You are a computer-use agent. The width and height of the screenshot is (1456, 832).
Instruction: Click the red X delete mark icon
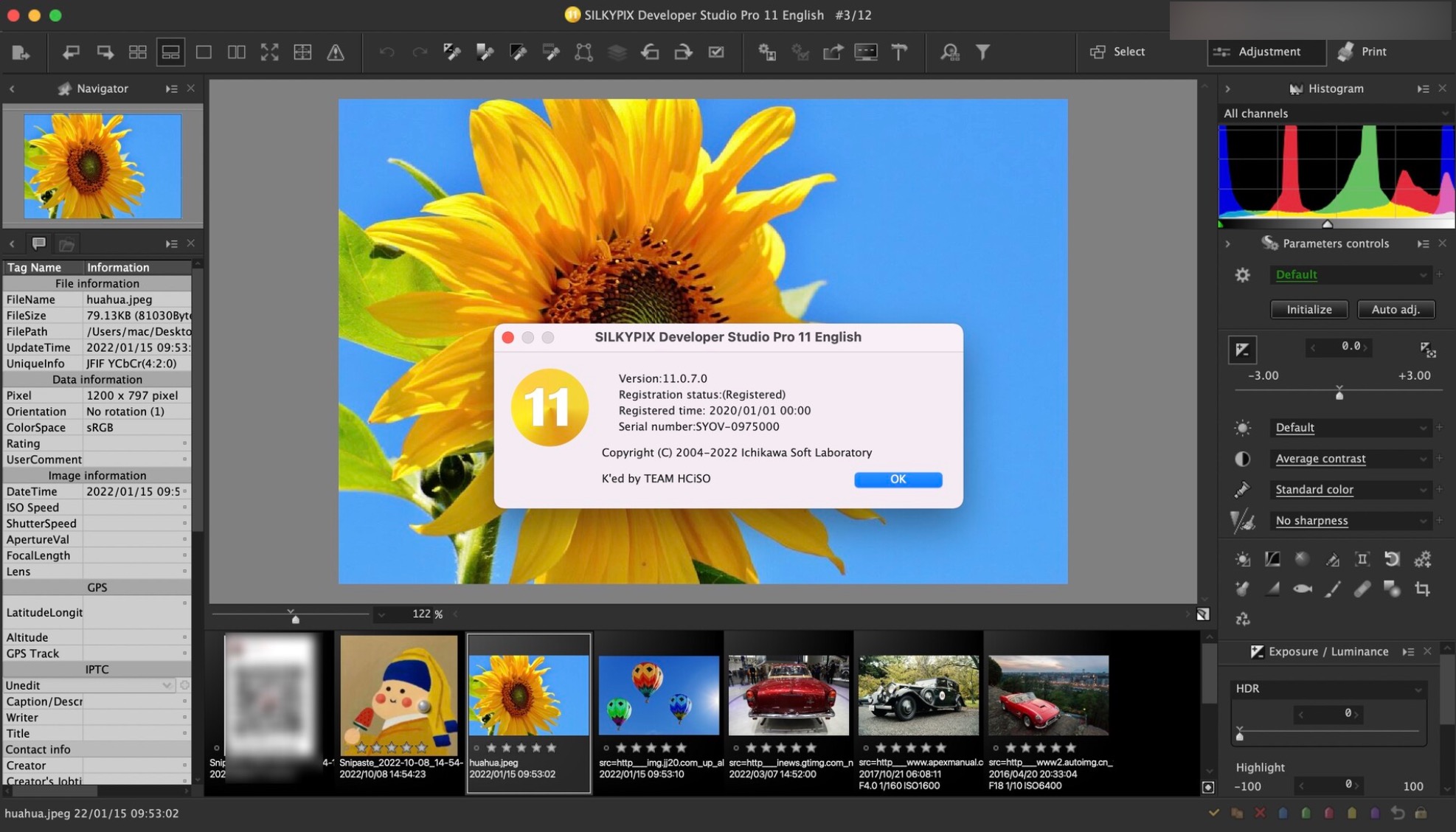(x=1260, y=813)
